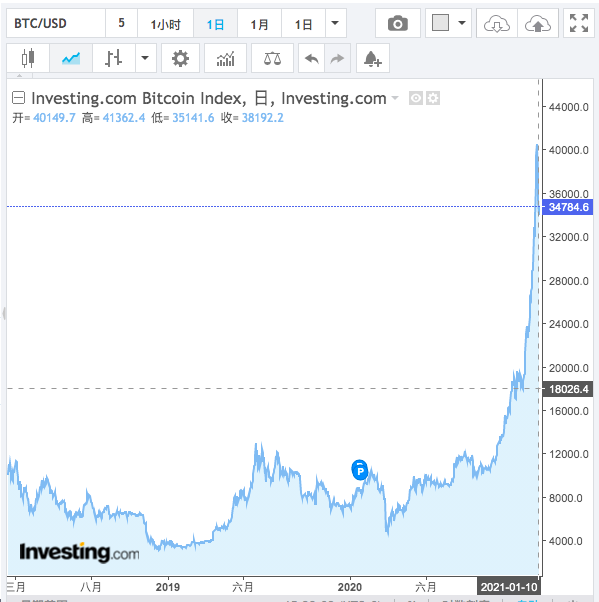Viewport: 599px width, 602px height.
Task: Click the close value 38192.2
Action: 263,118
